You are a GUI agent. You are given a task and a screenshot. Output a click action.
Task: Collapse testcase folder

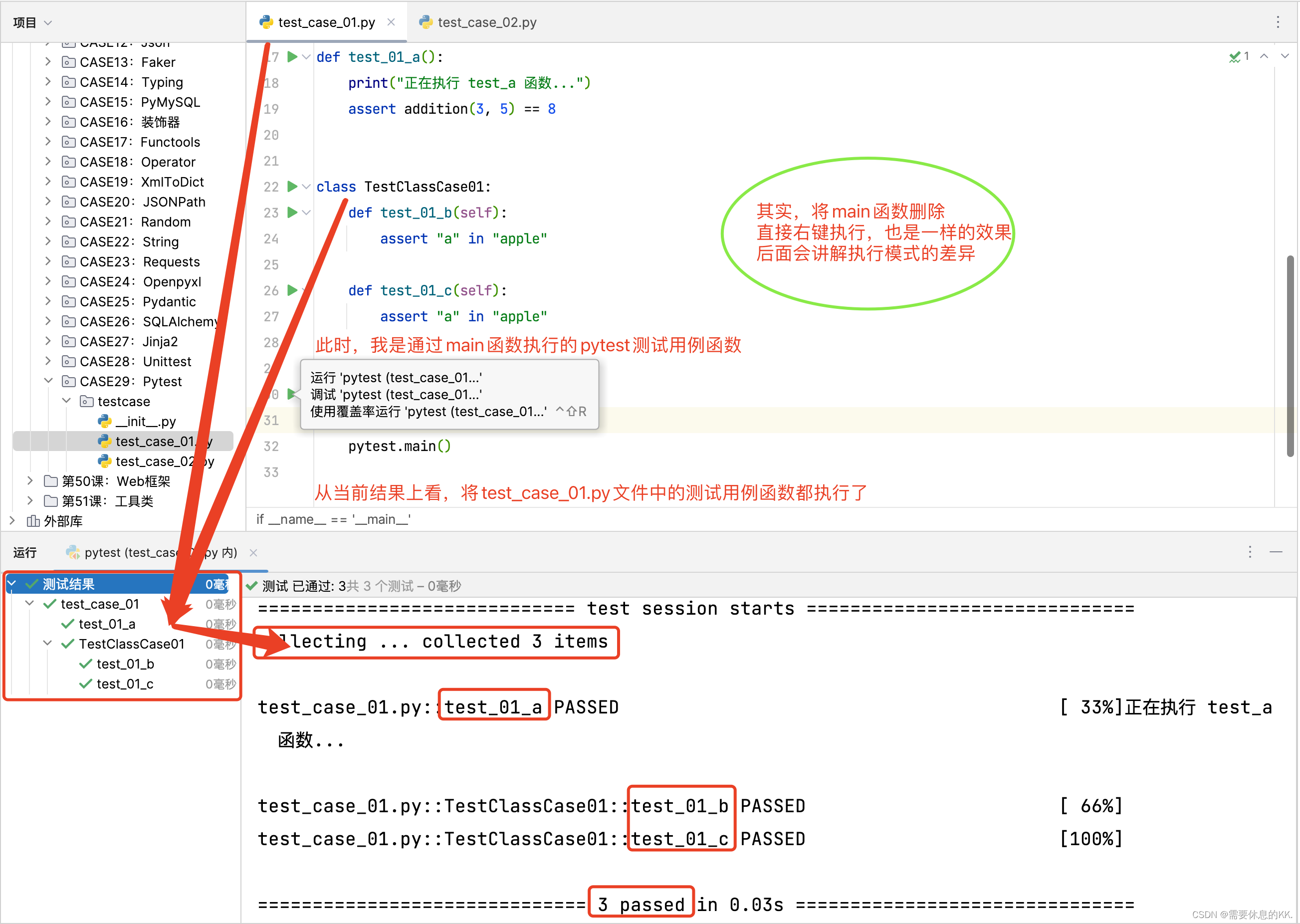point(66,401)
